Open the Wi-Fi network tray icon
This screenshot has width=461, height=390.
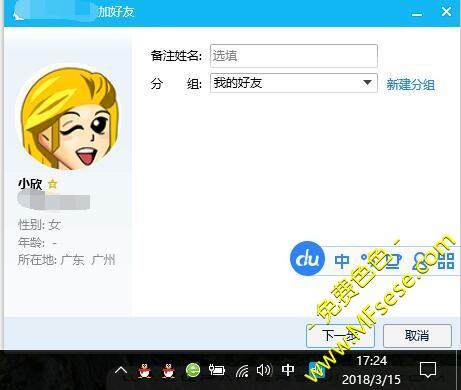tap(242, 370)
